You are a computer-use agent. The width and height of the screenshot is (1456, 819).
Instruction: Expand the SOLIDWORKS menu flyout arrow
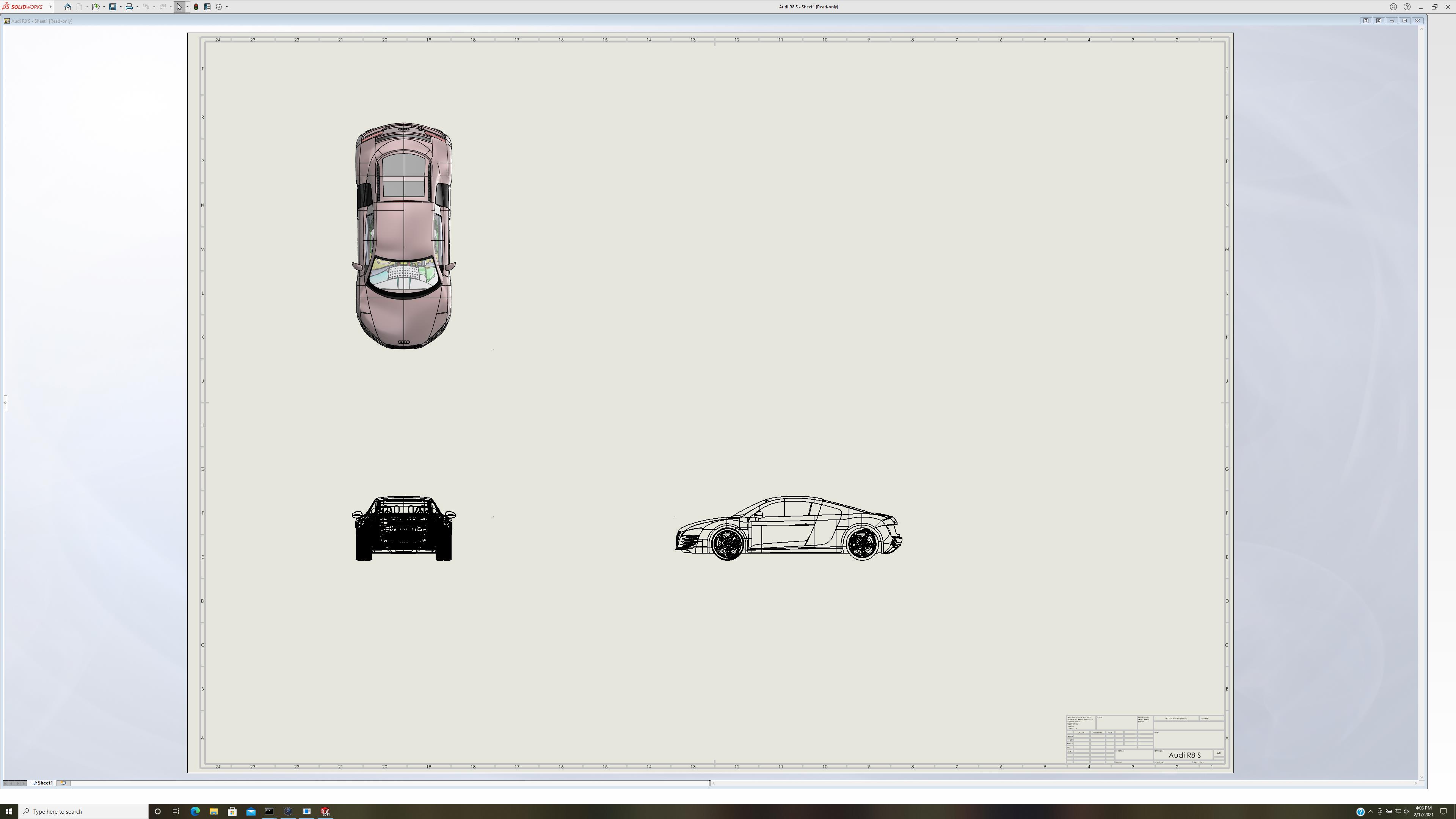tap(50, 7)
